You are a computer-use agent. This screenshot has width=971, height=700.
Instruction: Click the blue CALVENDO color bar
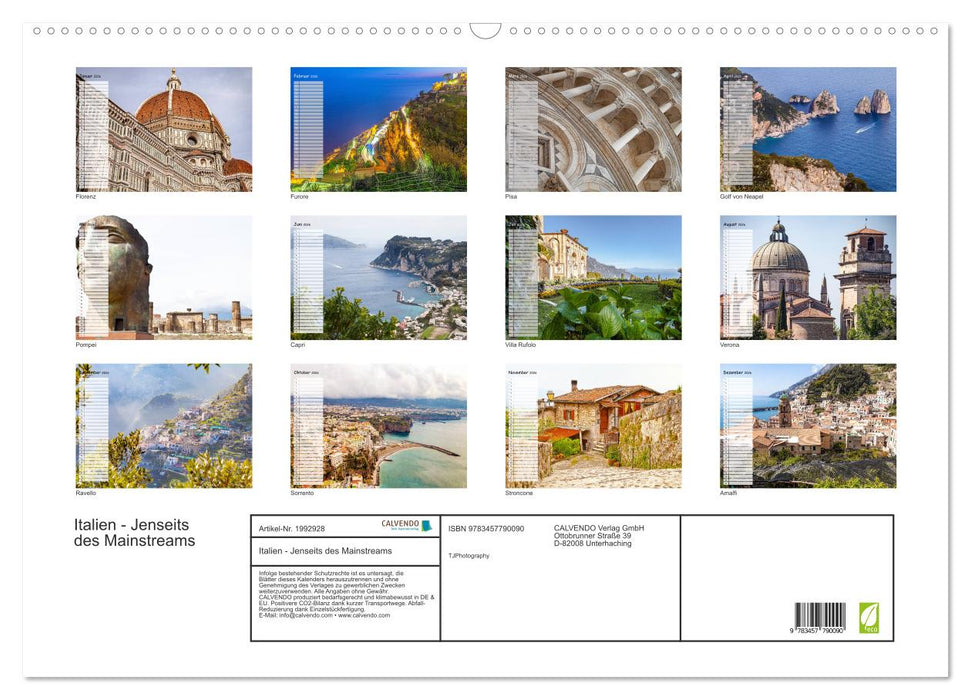(427, 526)
